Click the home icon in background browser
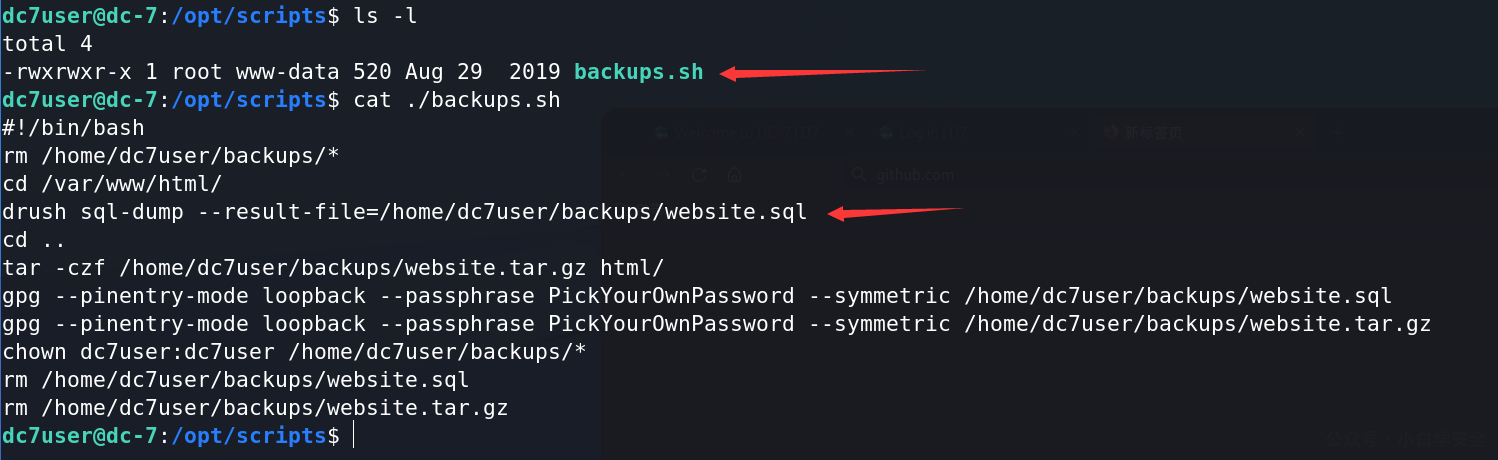Viewport: 1498px width, 460px height. (734, 175)
